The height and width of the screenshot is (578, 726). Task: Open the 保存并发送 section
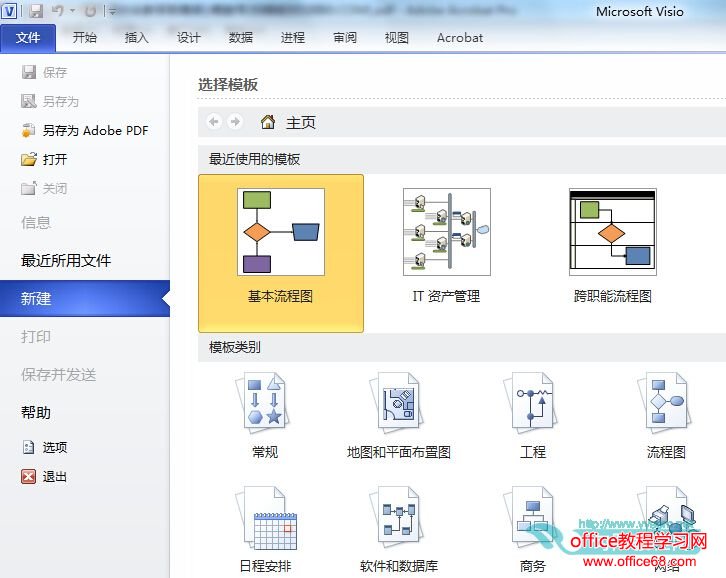[x=58, y=375]
